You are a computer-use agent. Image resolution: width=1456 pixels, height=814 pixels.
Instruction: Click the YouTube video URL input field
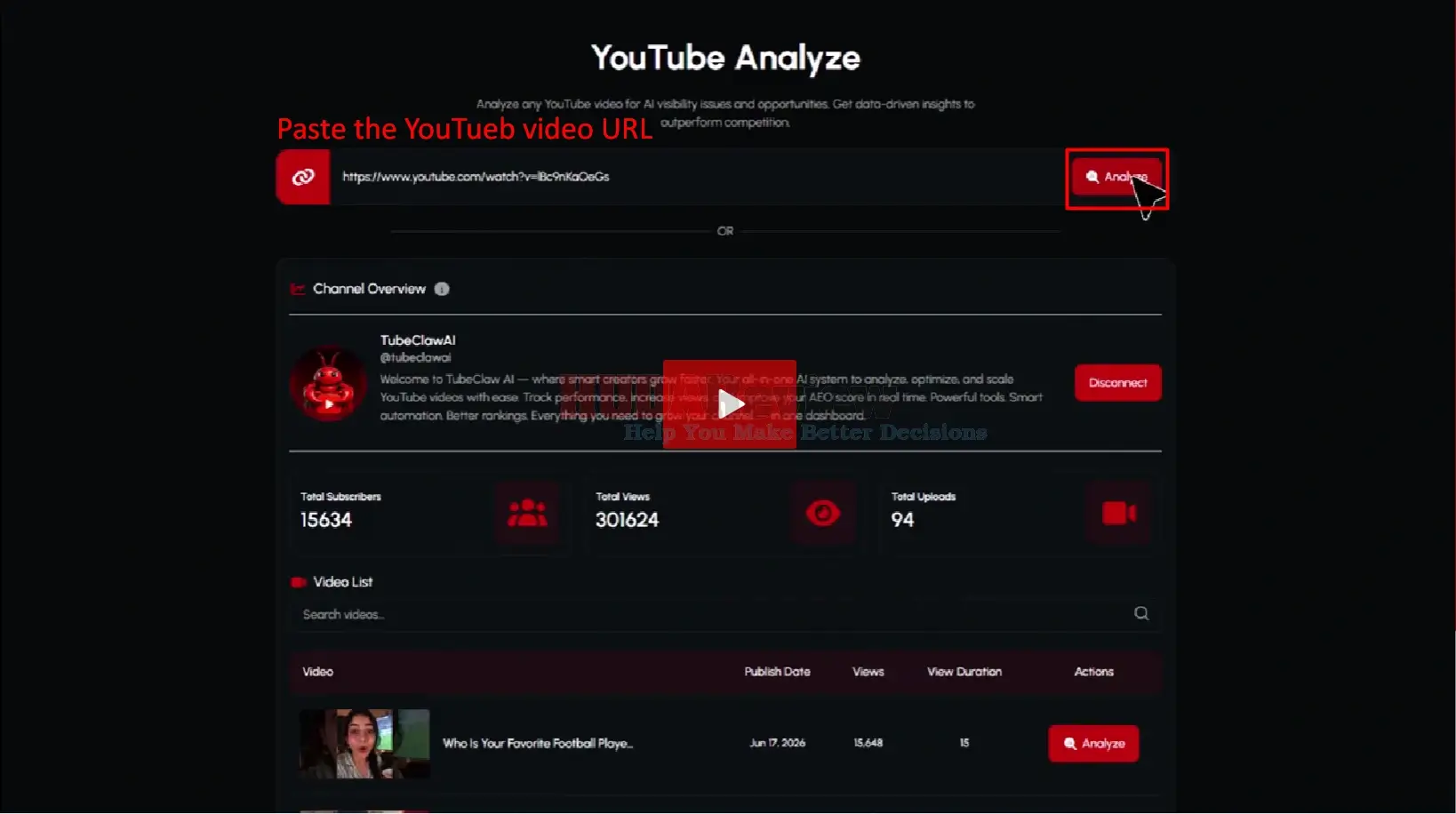point(697,177)
